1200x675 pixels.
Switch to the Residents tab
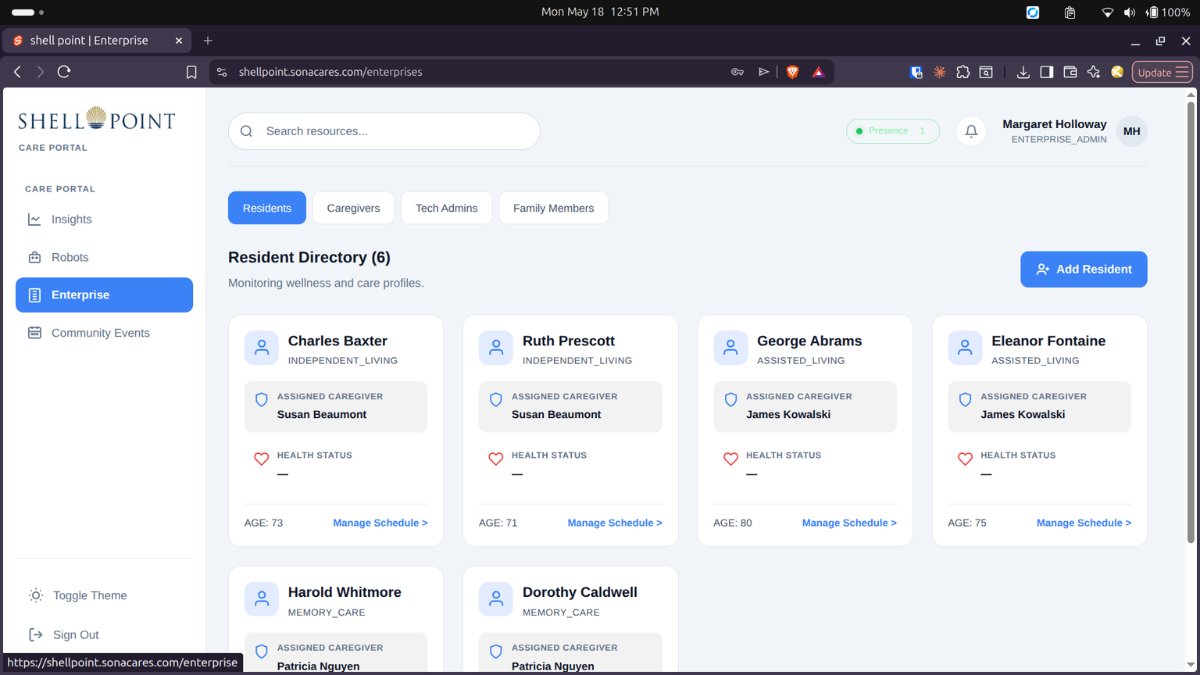tap(267, 208)
